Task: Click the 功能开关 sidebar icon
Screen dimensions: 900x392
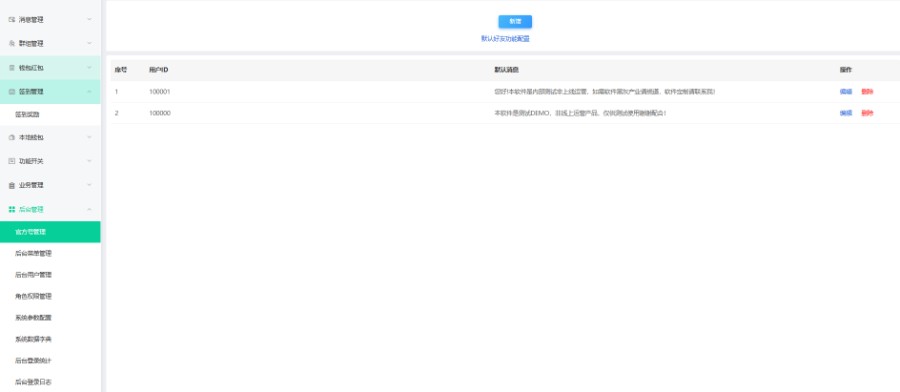Action: (11, 161)
